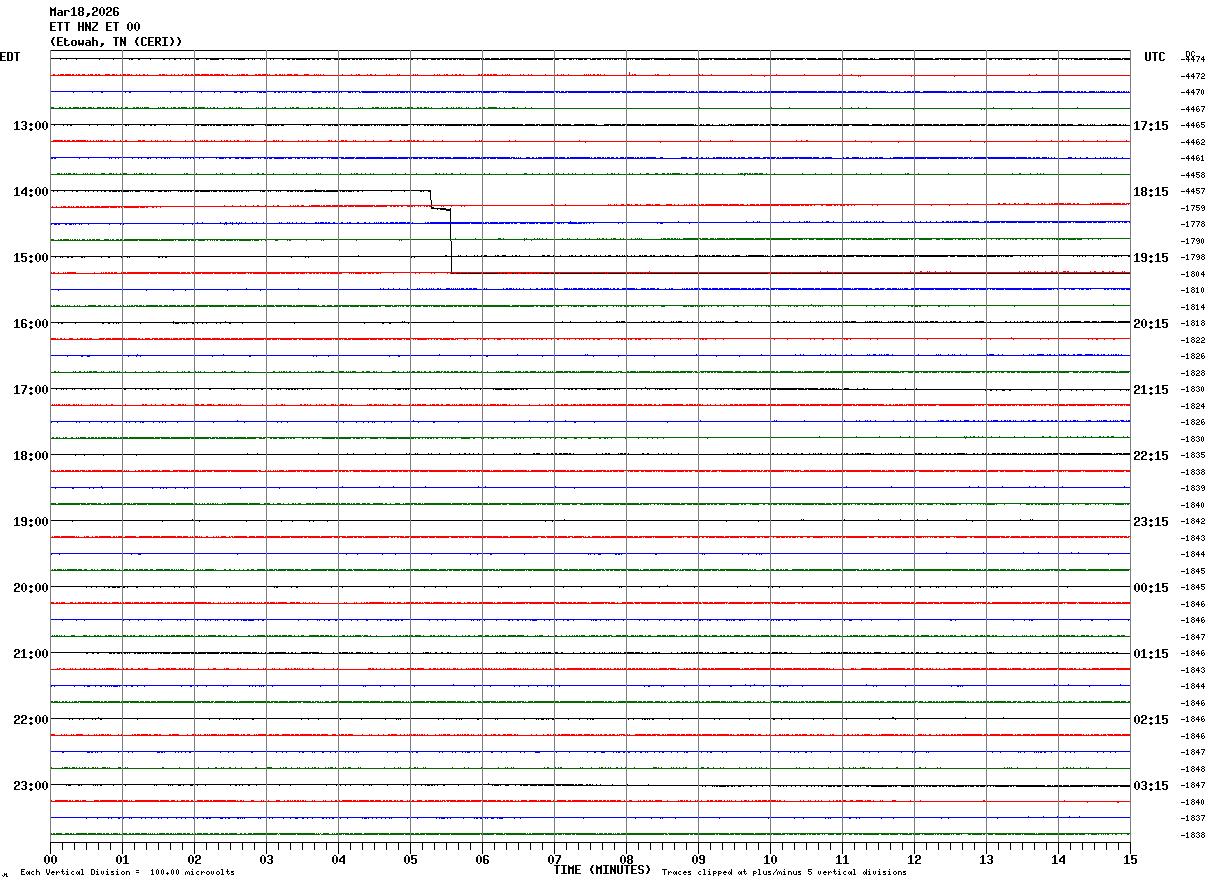Click the "20:15" UTC time label
1210x886 pixels.
(x=1151, y=324)
